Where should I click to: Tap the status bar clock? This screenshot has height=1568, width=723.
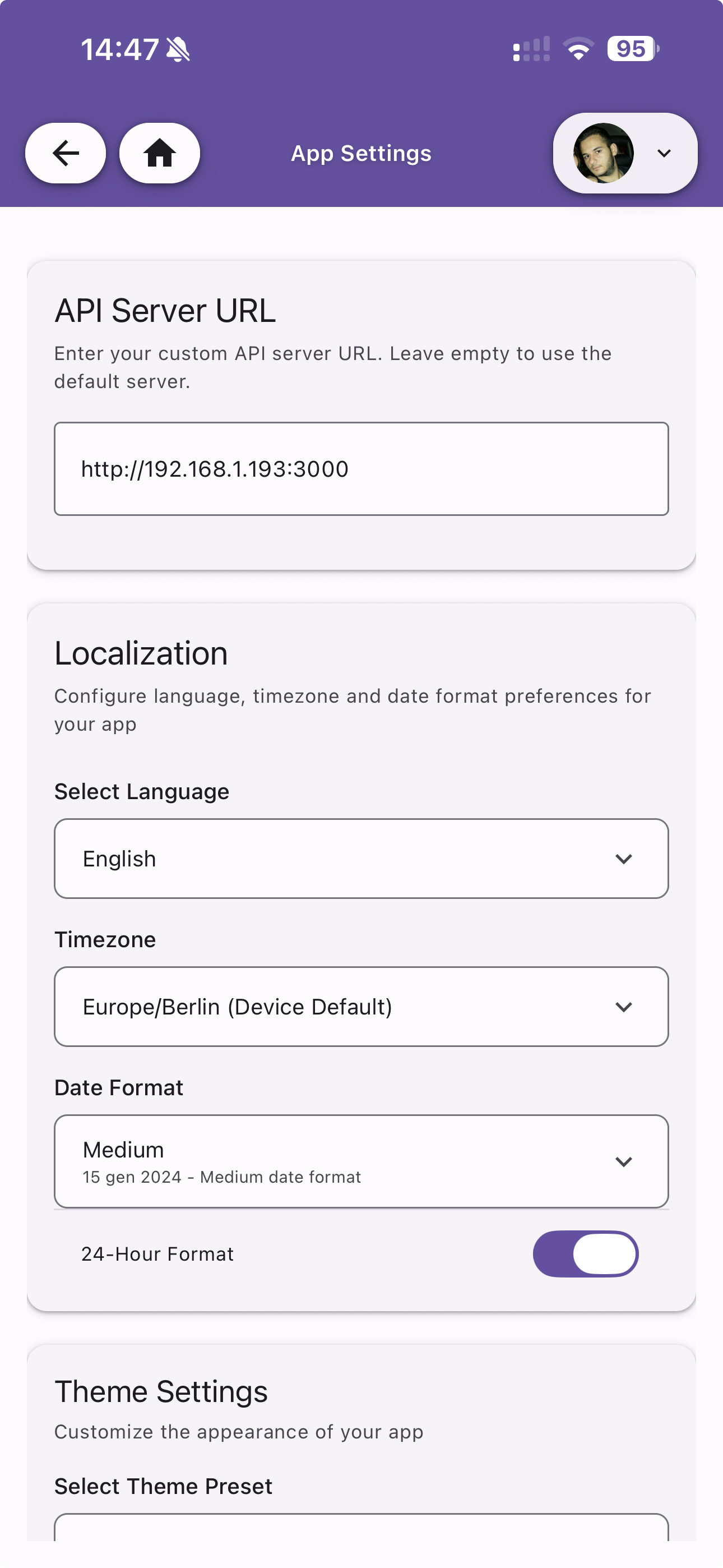click(x=120, y=49)
